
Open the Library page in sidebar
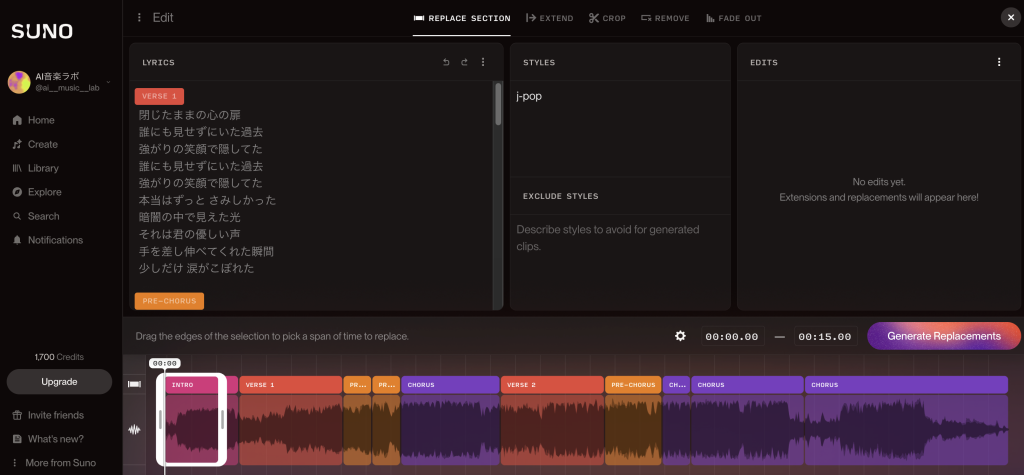[x=43, y=168]
